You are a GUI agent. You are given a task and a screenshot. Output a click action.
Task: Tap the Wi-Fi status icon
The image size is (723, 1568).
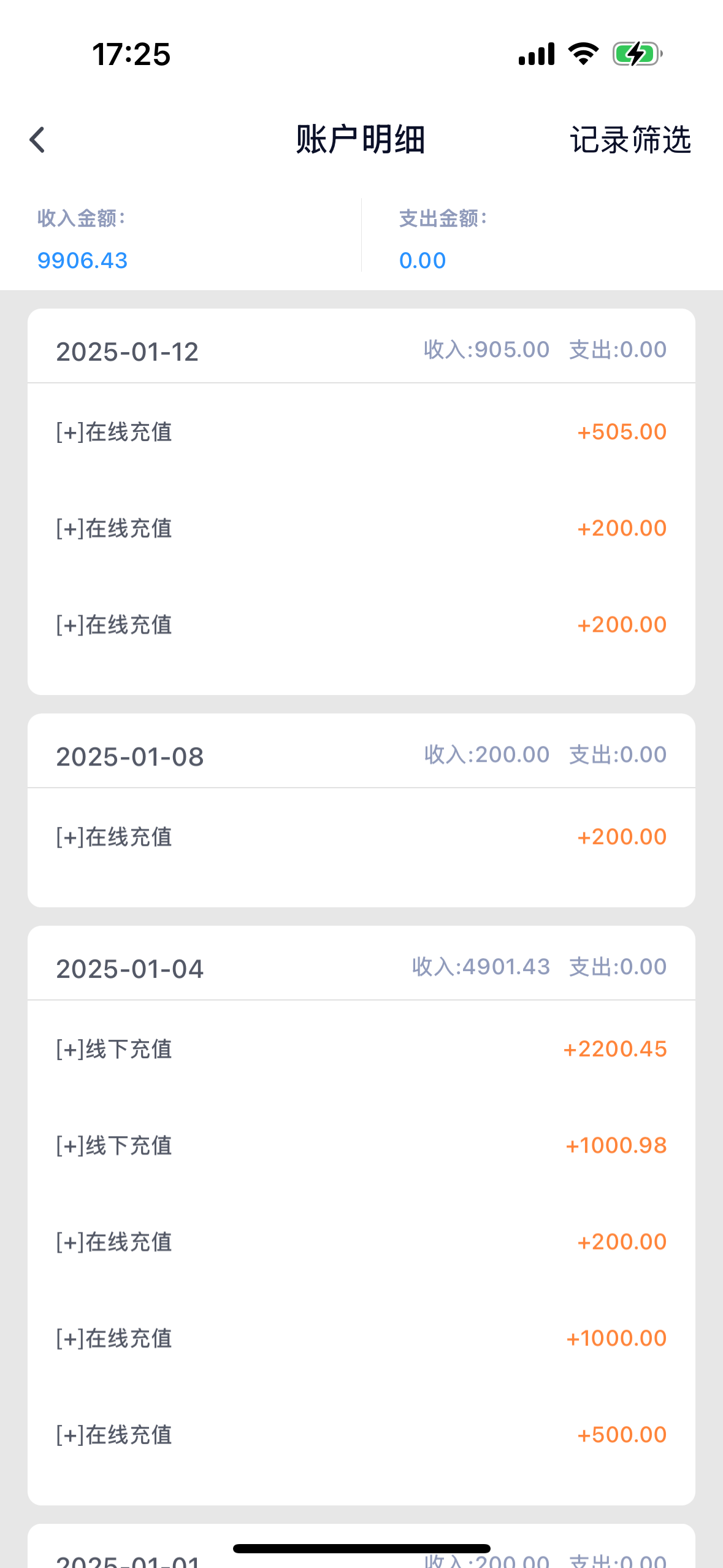coord(583,54)
